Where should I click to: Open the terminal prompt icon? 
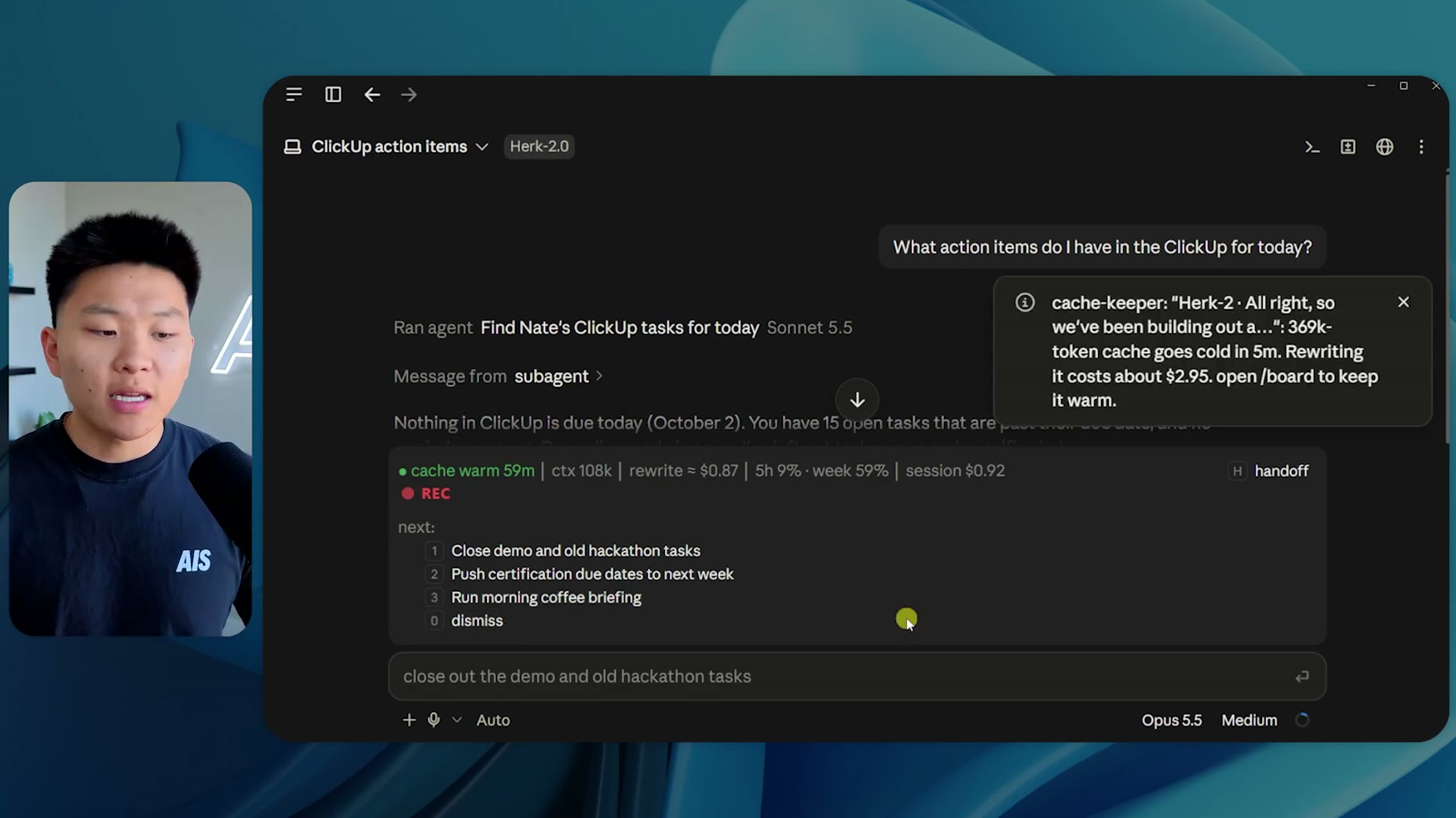tap(1311, 147)
